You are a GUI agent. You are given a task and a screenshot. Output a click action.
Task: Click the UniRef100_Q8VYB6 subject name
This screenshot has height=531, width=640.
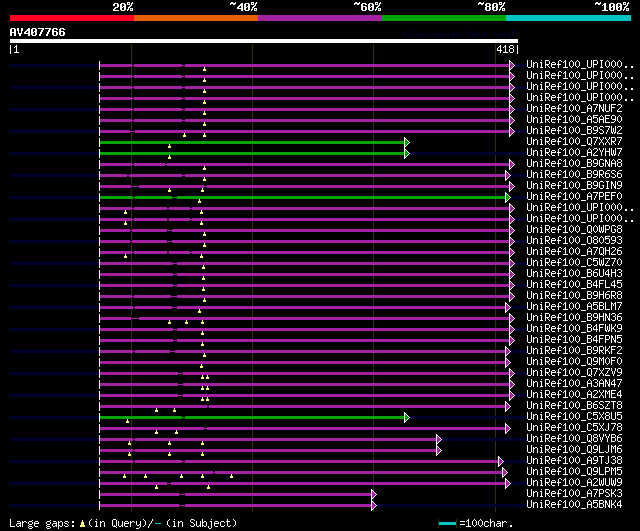coord(574,439)
